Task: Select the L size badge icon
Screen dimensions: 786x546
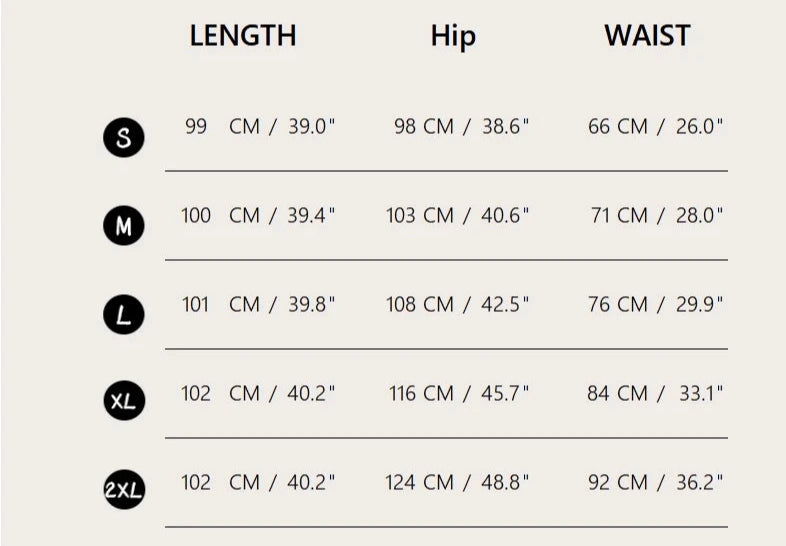Action: coord(124,316)
